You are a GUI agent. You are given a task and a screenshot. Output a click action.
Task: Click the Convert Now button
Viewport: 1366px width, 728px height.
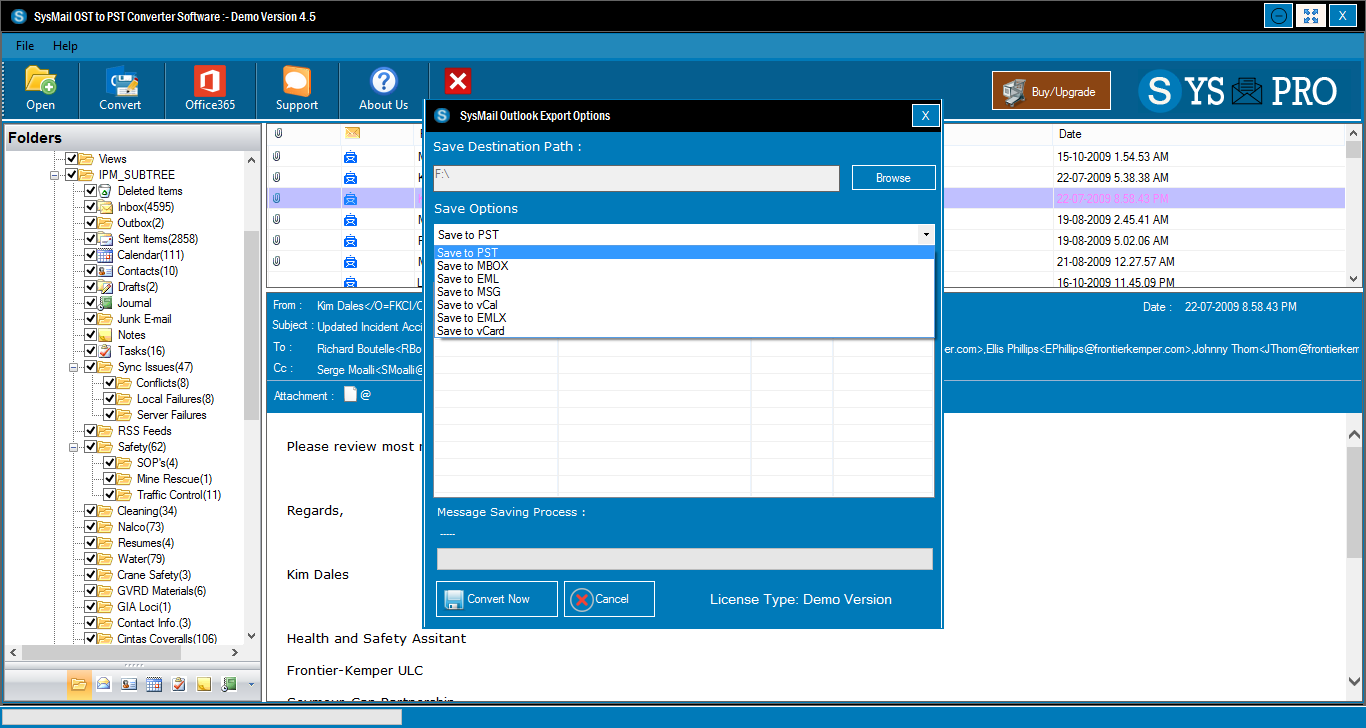pos(497,599)
